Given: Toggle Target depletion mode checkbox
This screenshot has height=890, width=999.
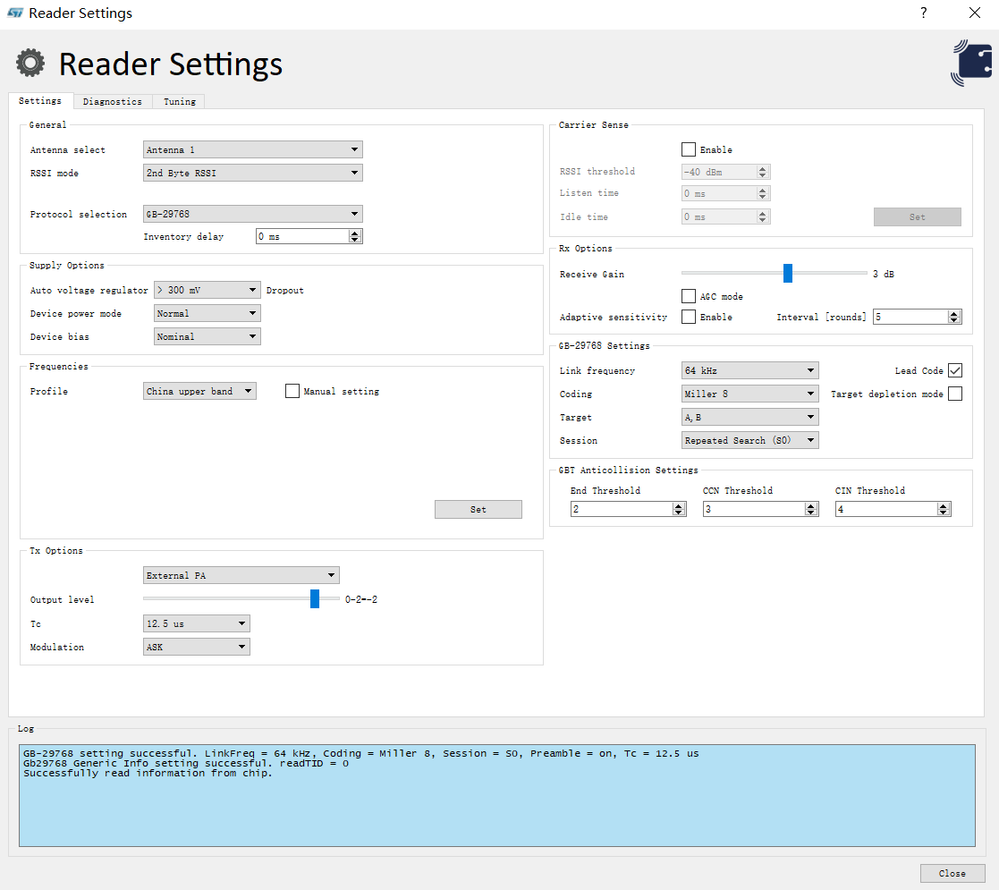Looking at the screenshot, I should (954, 394).
